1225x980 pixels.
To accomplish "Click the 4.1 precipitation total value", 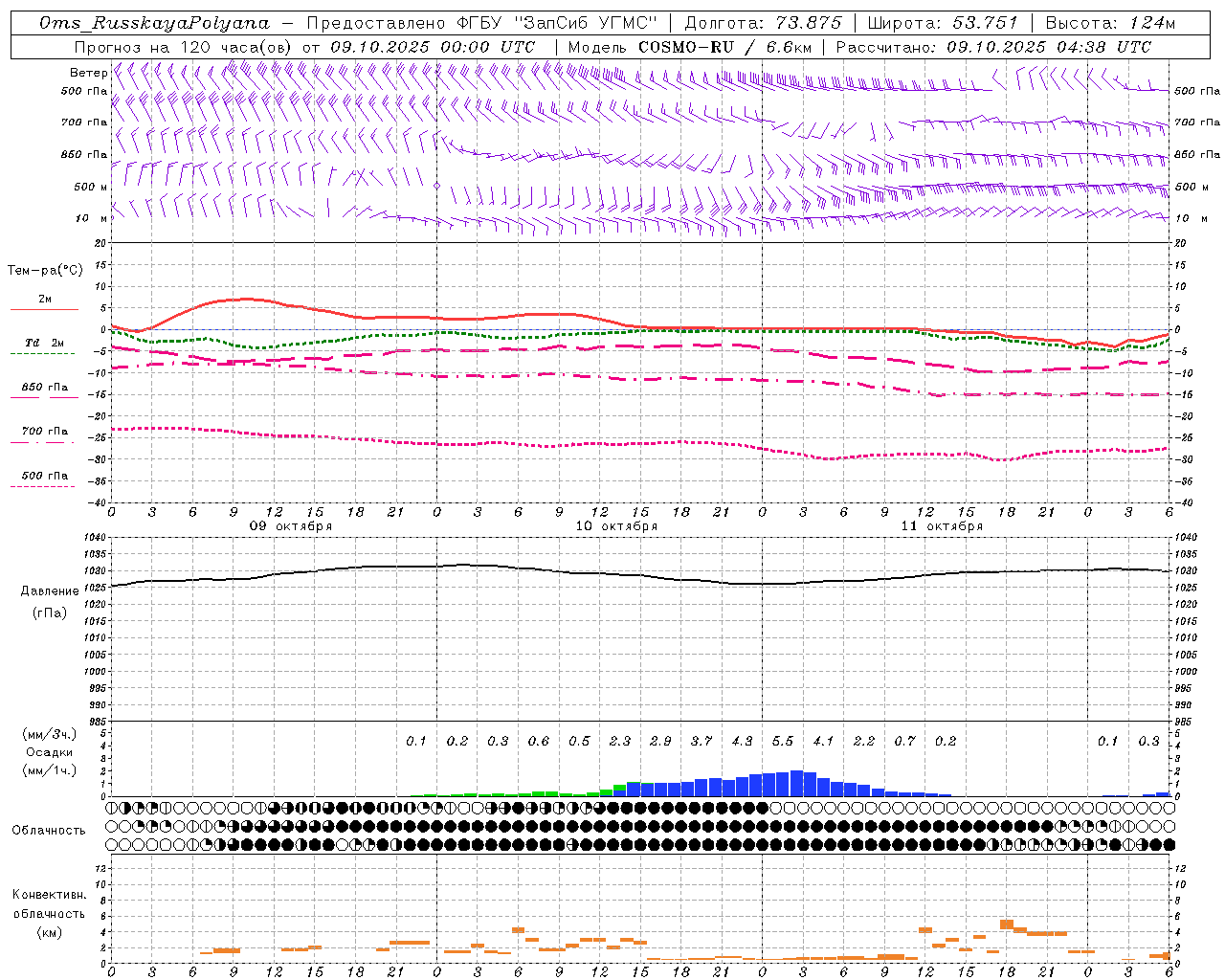I will (x=823, y=741).
